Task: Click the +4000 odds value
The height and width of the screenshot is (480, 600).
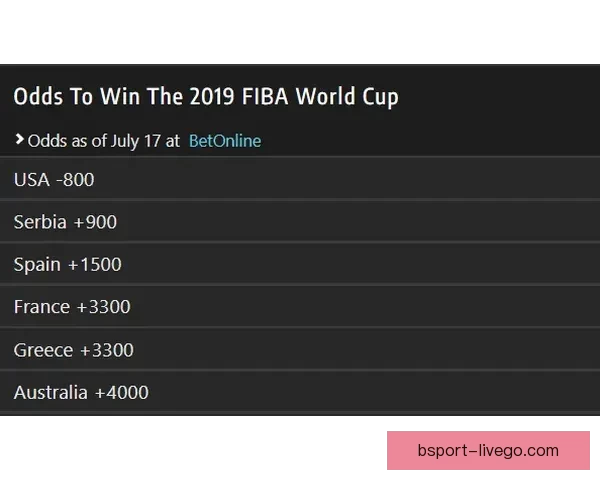Action: click(122, 393)
